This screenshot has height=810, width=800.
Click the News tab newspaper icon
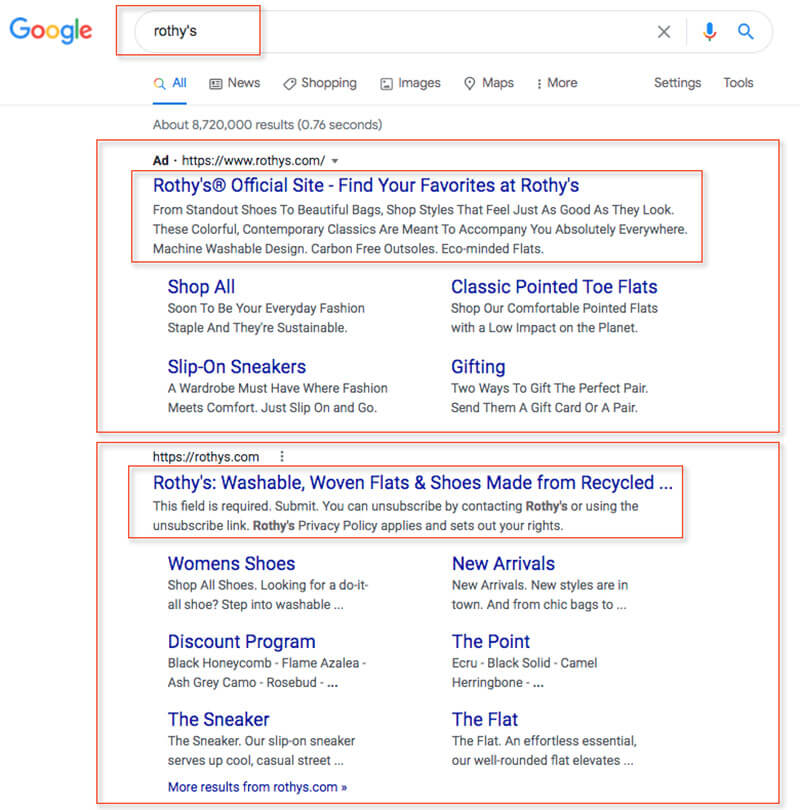click(215, 84)
